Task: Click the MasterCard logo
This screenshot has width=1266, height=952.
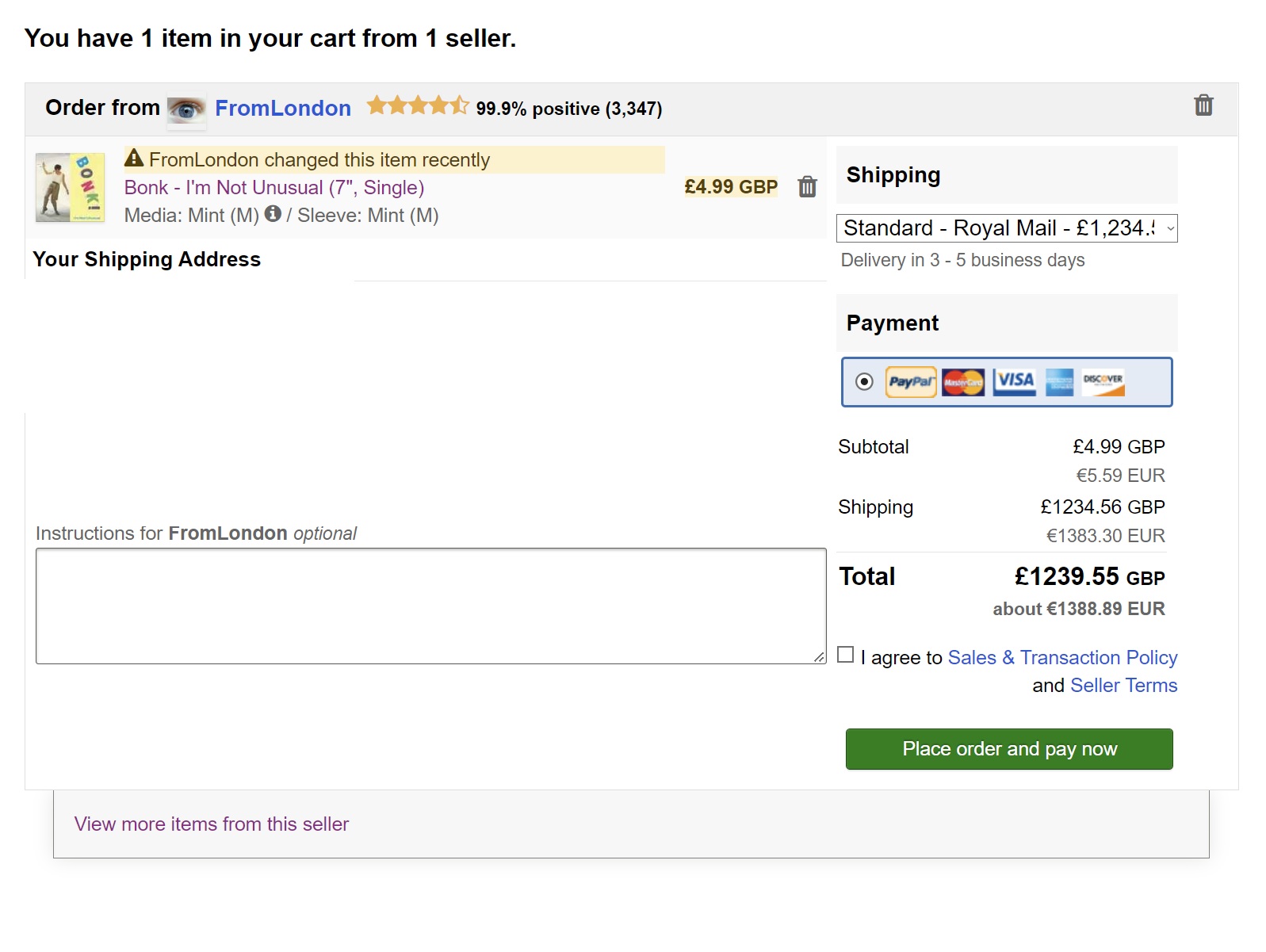Action: pyautogui.click(x=962, y=382)
